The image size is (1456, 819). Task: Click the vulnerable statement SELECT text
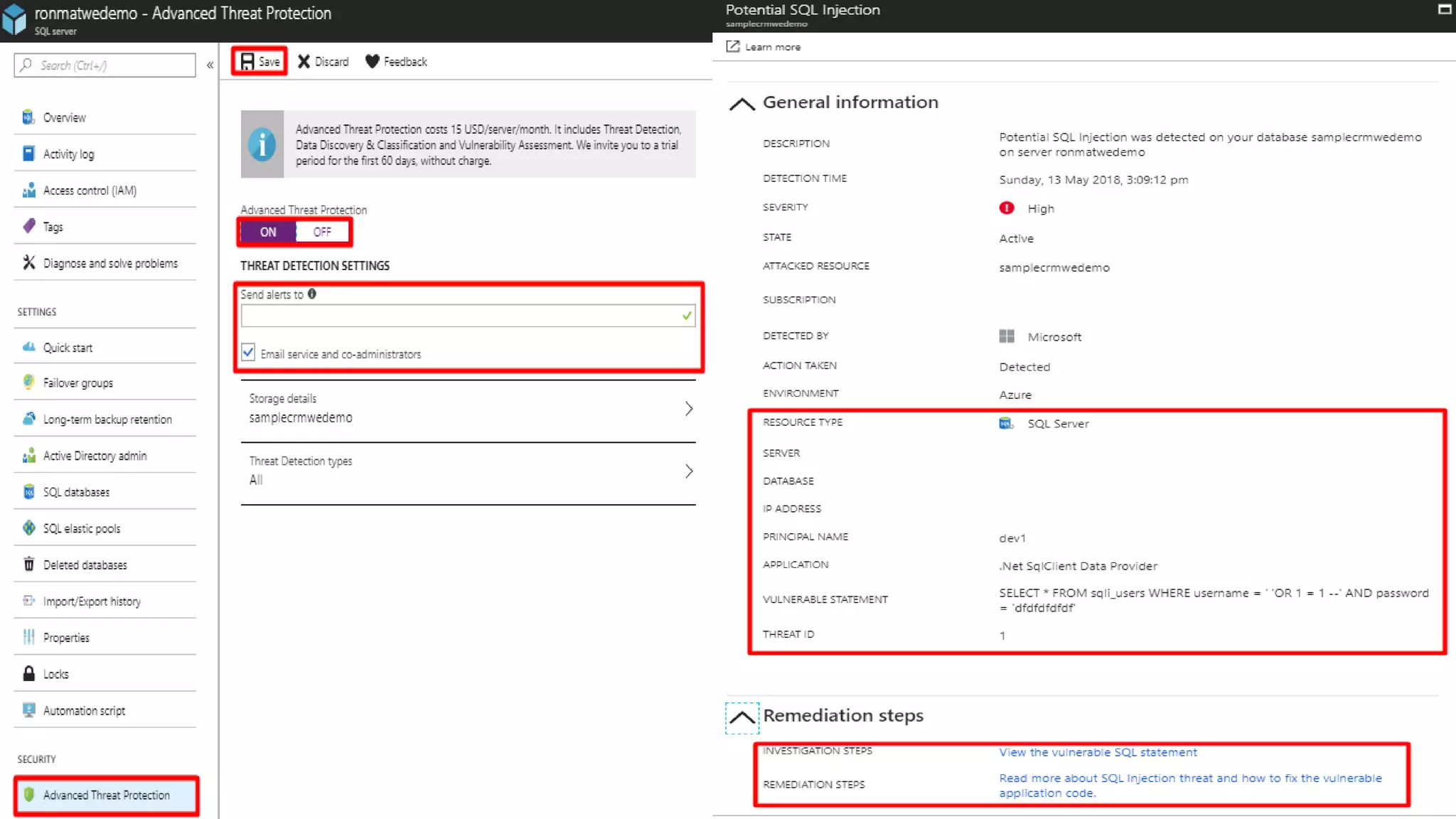coord(1214,600)
